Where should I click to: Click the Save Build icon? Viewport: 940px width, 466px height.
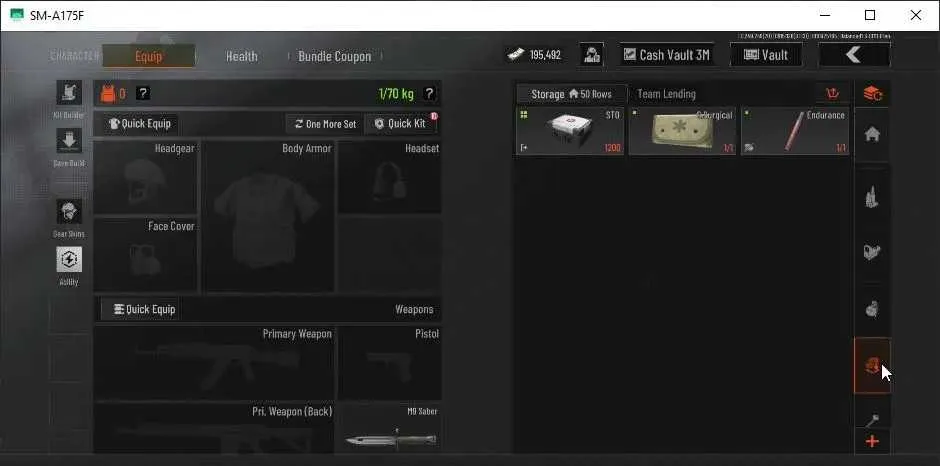(x=69, y=141)
